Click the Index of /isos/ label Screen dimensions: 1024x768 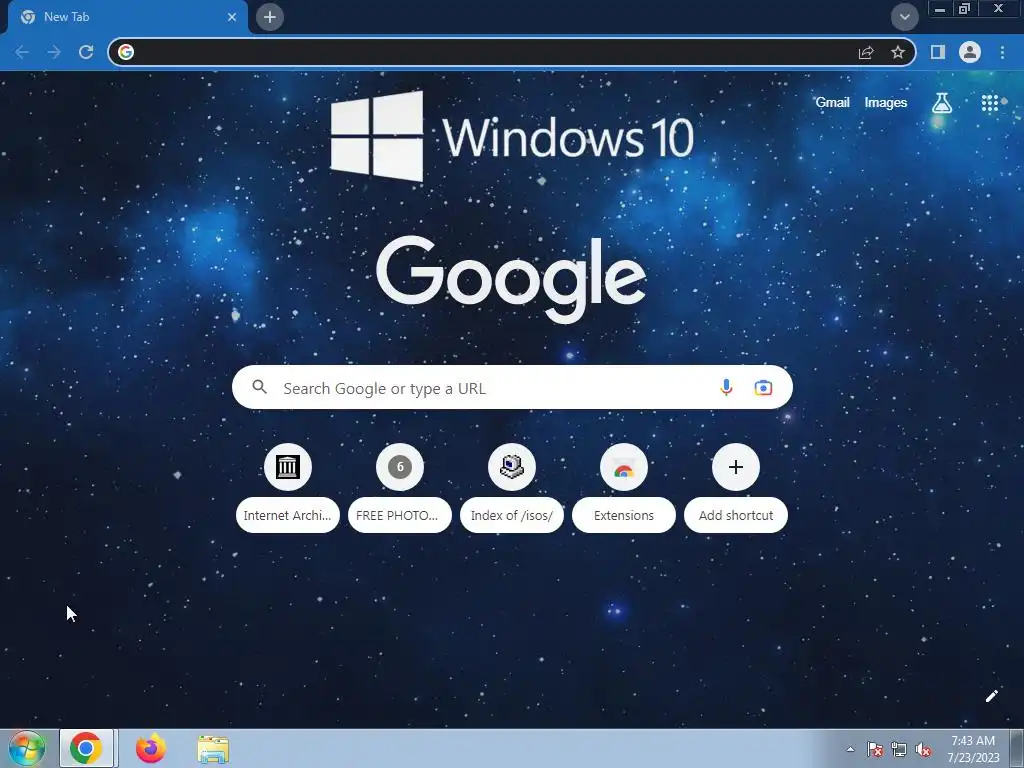512,515
